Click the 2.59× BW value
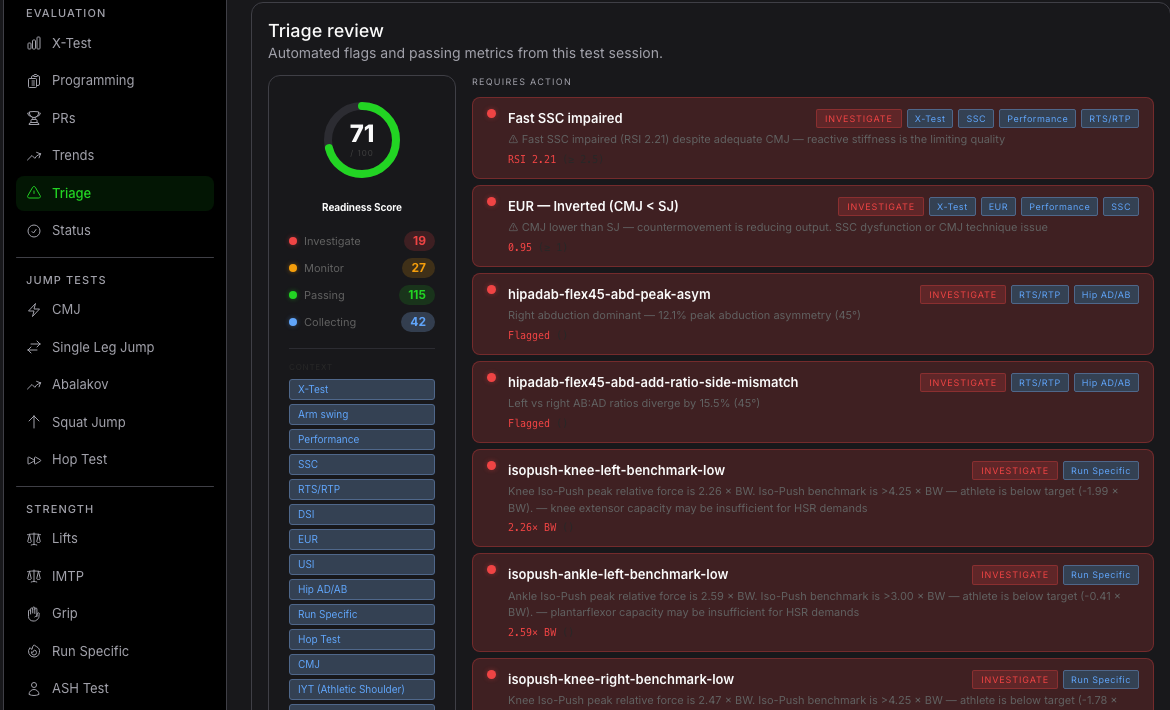1170x710 pixels. click(x=532, y=632)
